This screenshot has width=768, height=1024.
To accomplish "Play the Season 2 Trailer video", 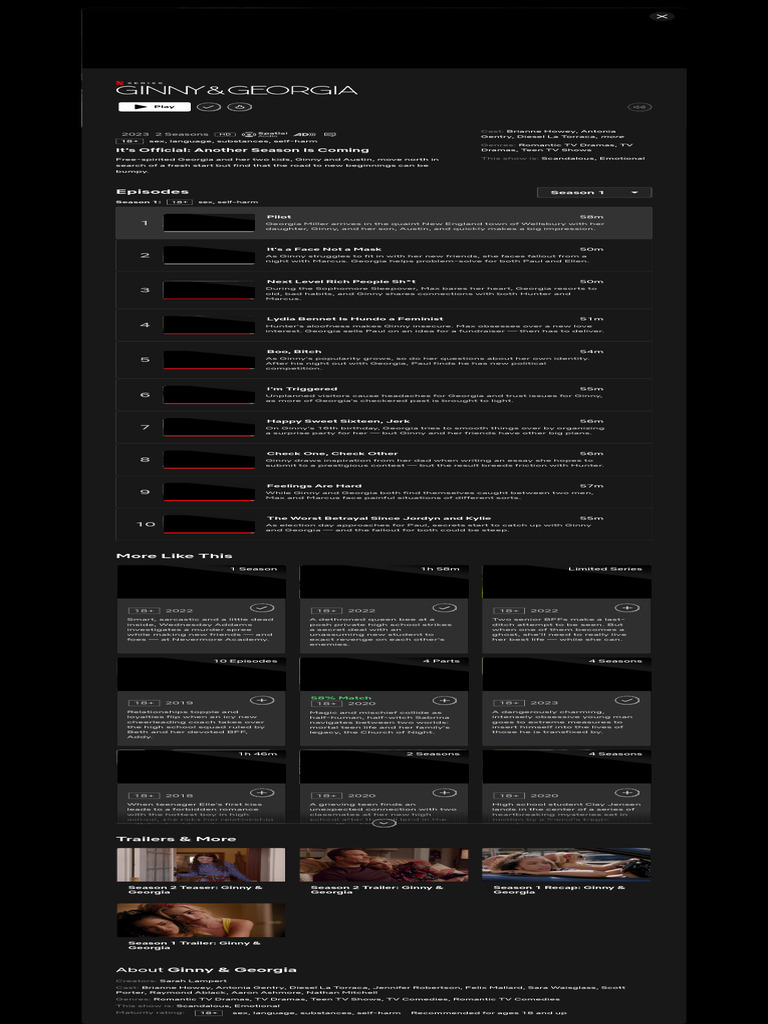I will click(x=384, y=865).
